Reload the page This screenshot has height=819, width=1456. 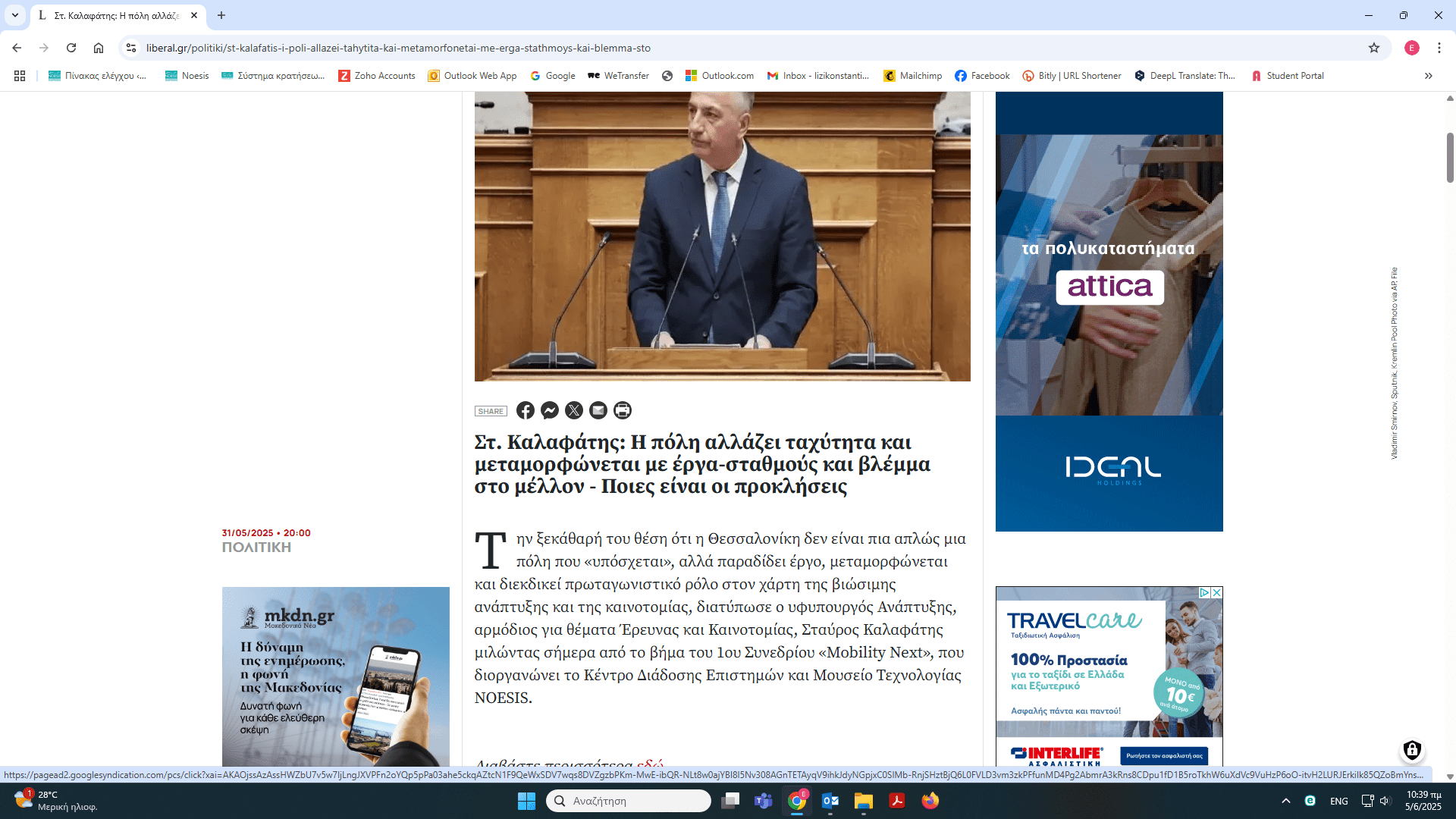coord(71,48)
